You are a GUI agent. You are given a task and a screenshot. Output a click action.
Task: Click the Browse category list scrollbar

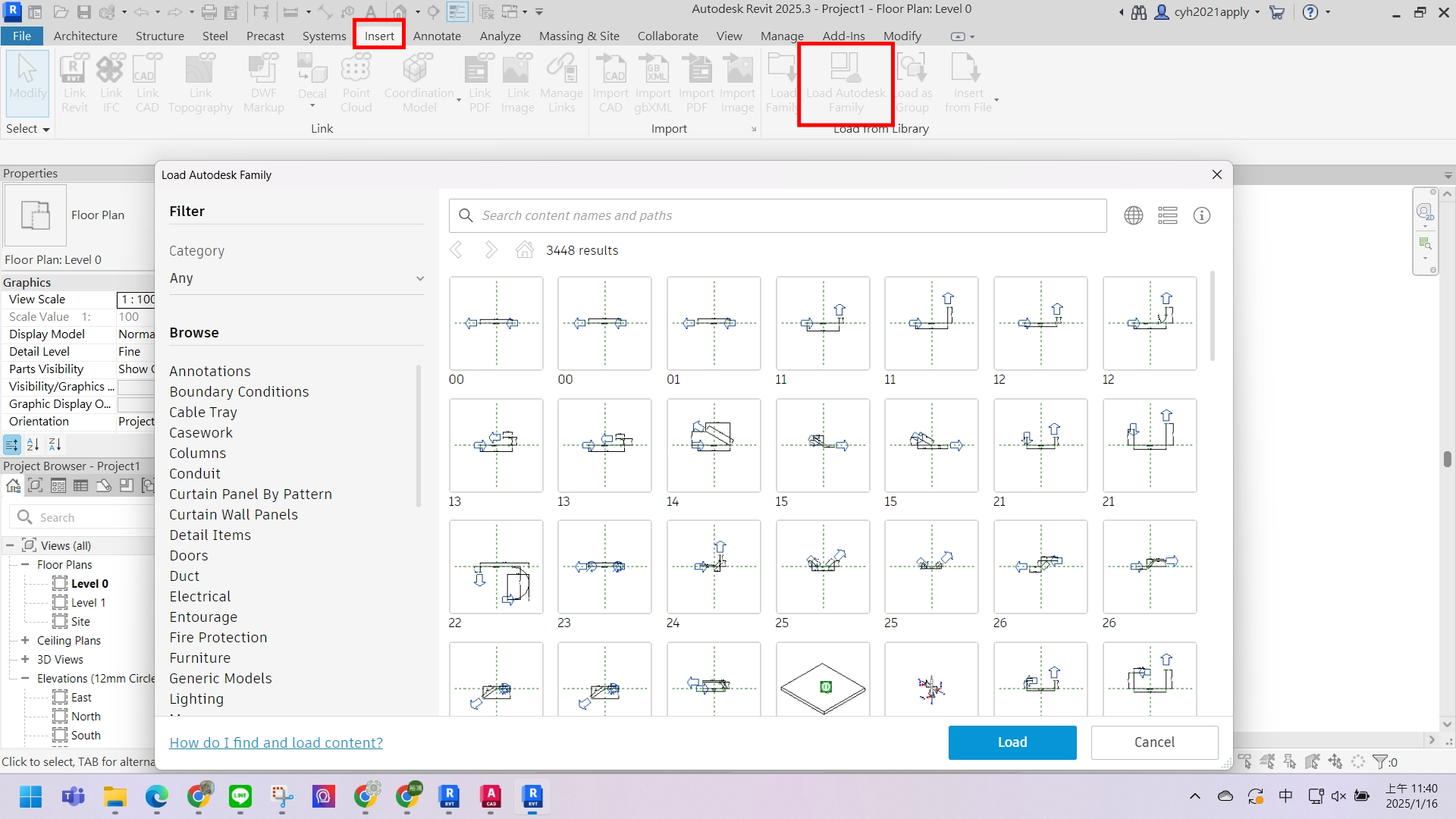(x=419, y=436)
